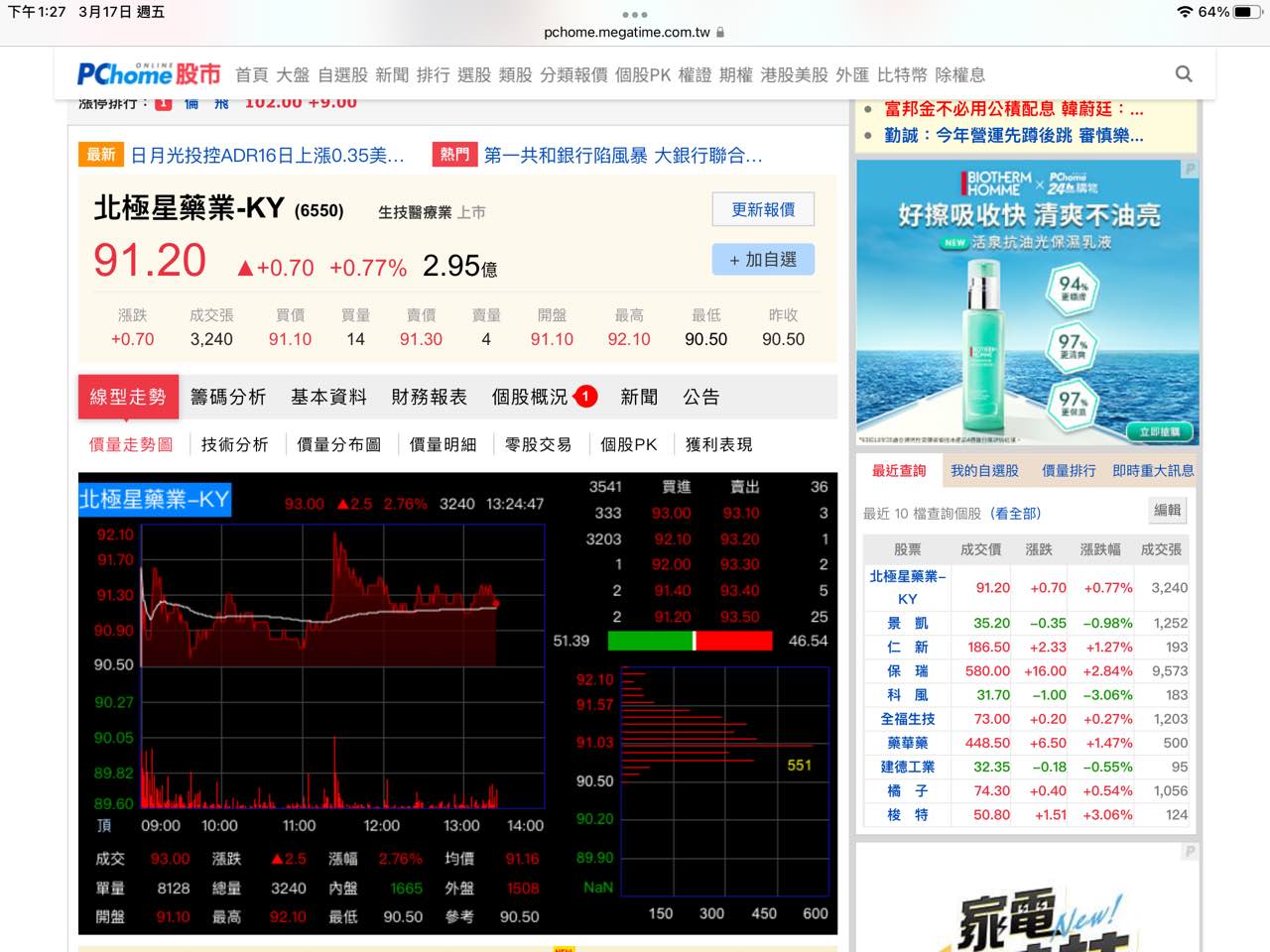Viewport: 1270px width, 952px height.
Task: Open the 價量分布圖 view
Action: pyautogui.click(x=338, y=444)
